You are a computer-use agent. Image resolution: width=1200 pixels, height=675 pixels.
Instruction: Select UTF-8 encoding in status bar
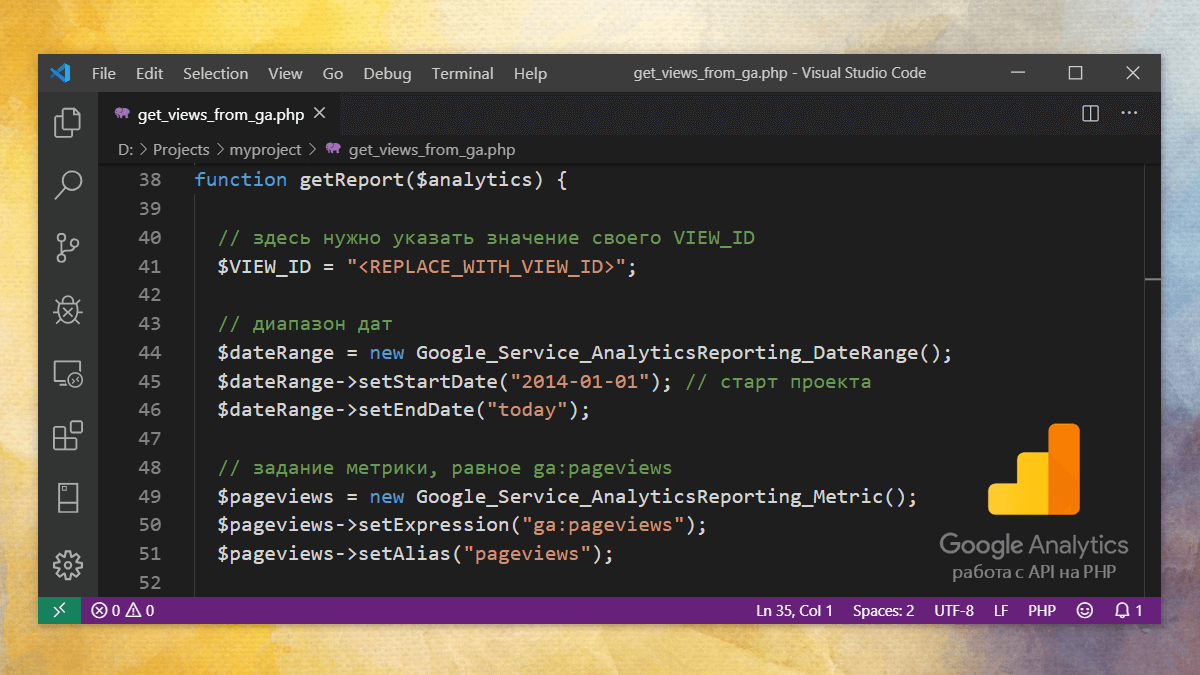[954, 610]
